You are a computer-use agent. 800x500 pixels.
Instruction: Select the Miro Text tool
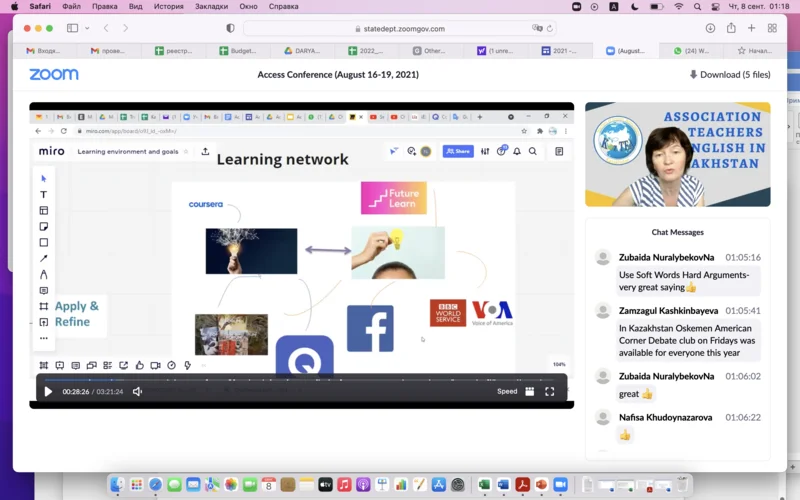pyautogui.click(x=44, y=194)
